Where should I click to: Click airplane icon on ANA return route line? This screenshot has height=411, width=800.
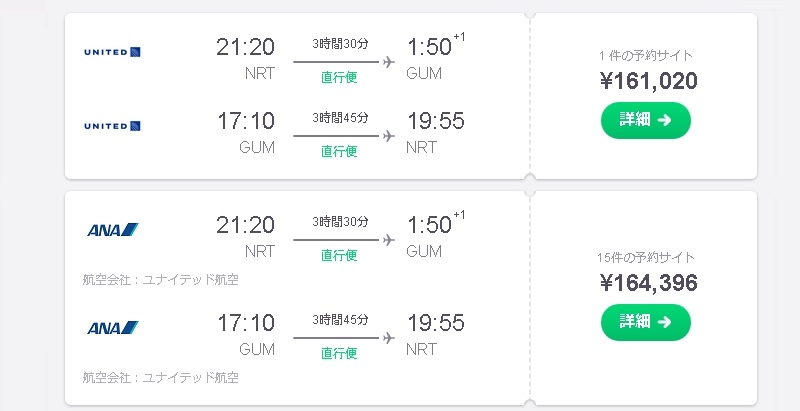[x=388, y=336]
